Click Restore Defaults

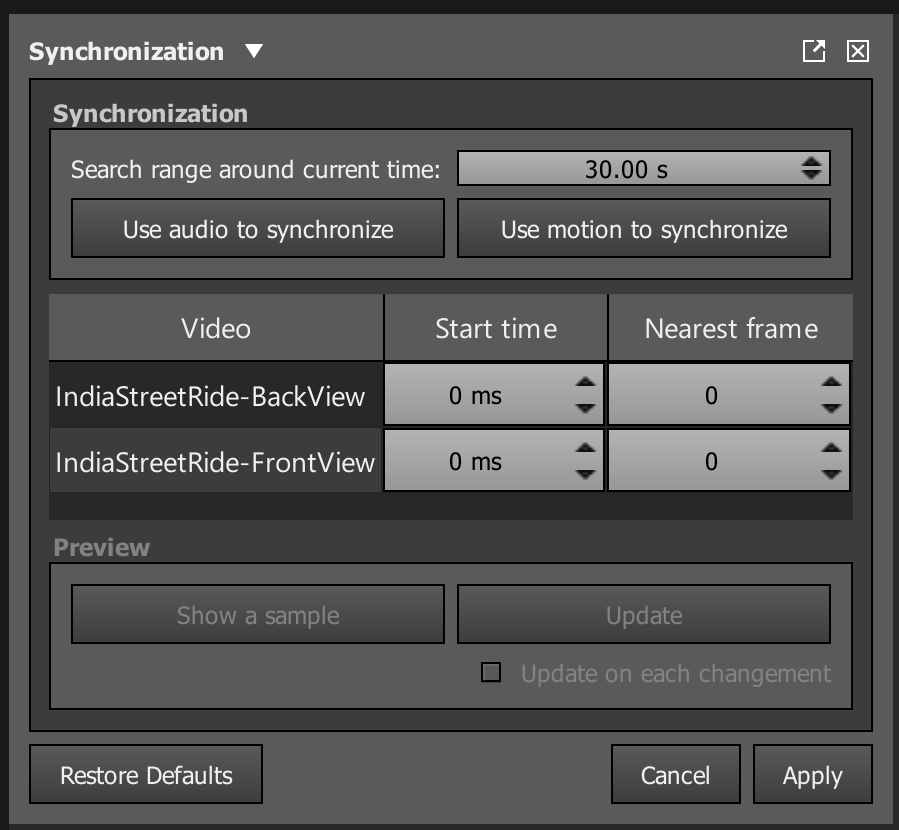click(146, 774)
